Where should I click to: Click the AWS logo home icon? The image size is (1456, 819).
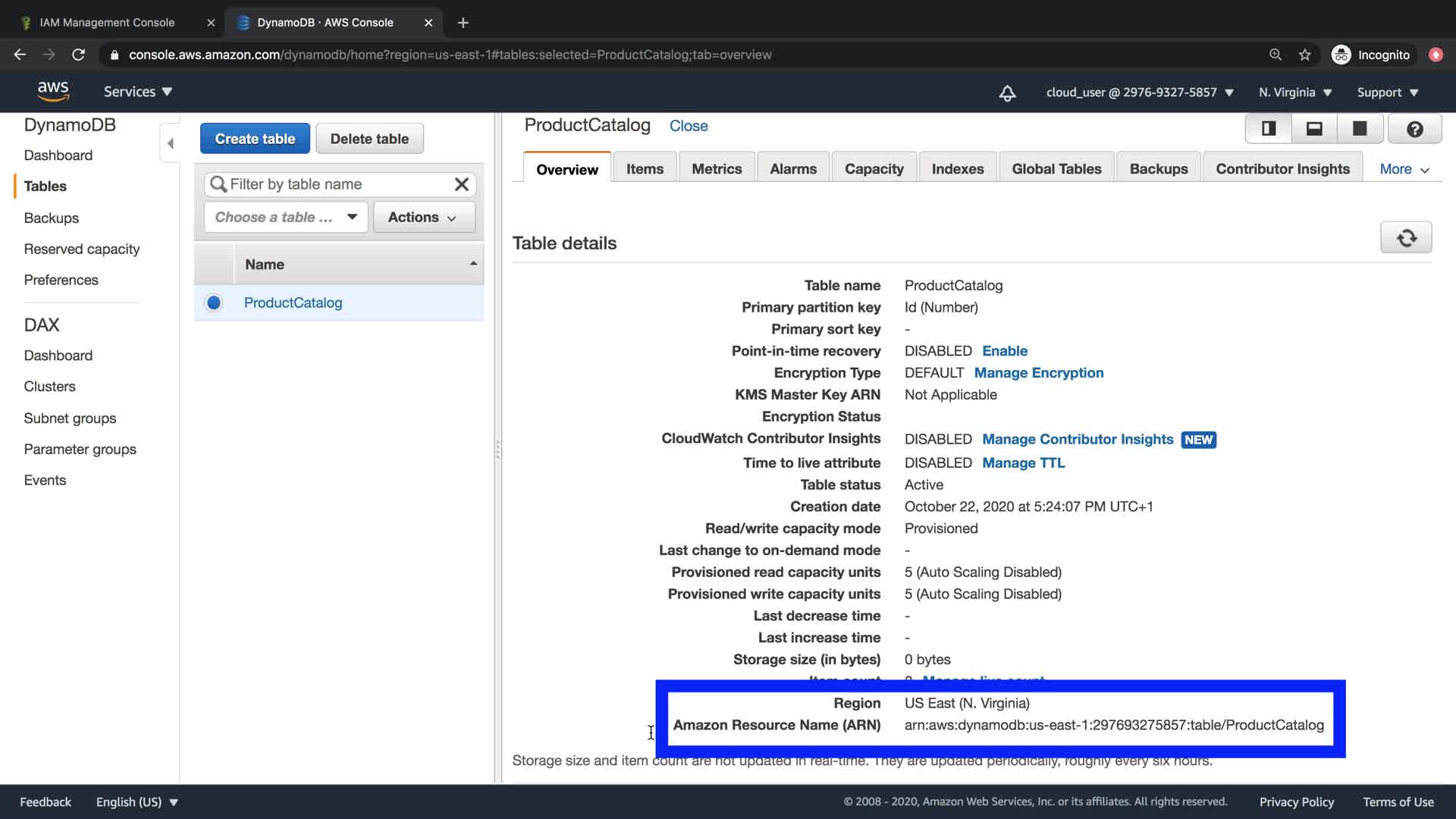(53, 91)
